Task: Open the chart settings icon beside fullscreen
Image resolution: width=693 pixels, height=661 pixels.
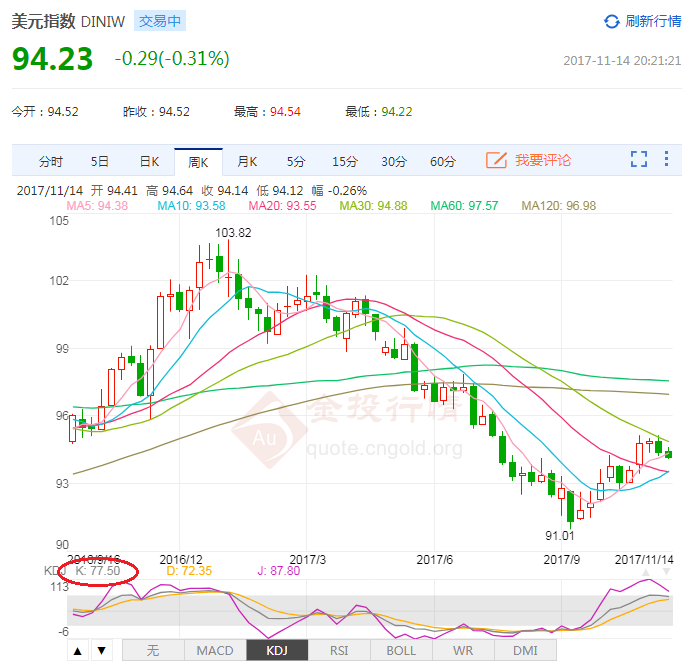Action: point(668,160)
